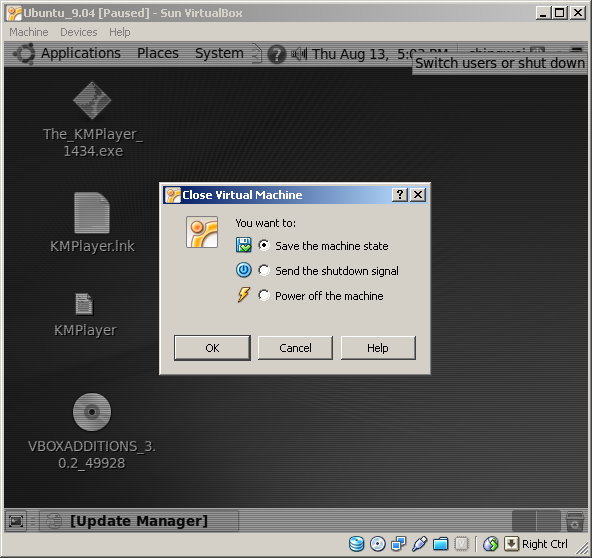Click the hard disk activity status icon
Viewport: 592px width, 558px height.
[x=356, y=544]
